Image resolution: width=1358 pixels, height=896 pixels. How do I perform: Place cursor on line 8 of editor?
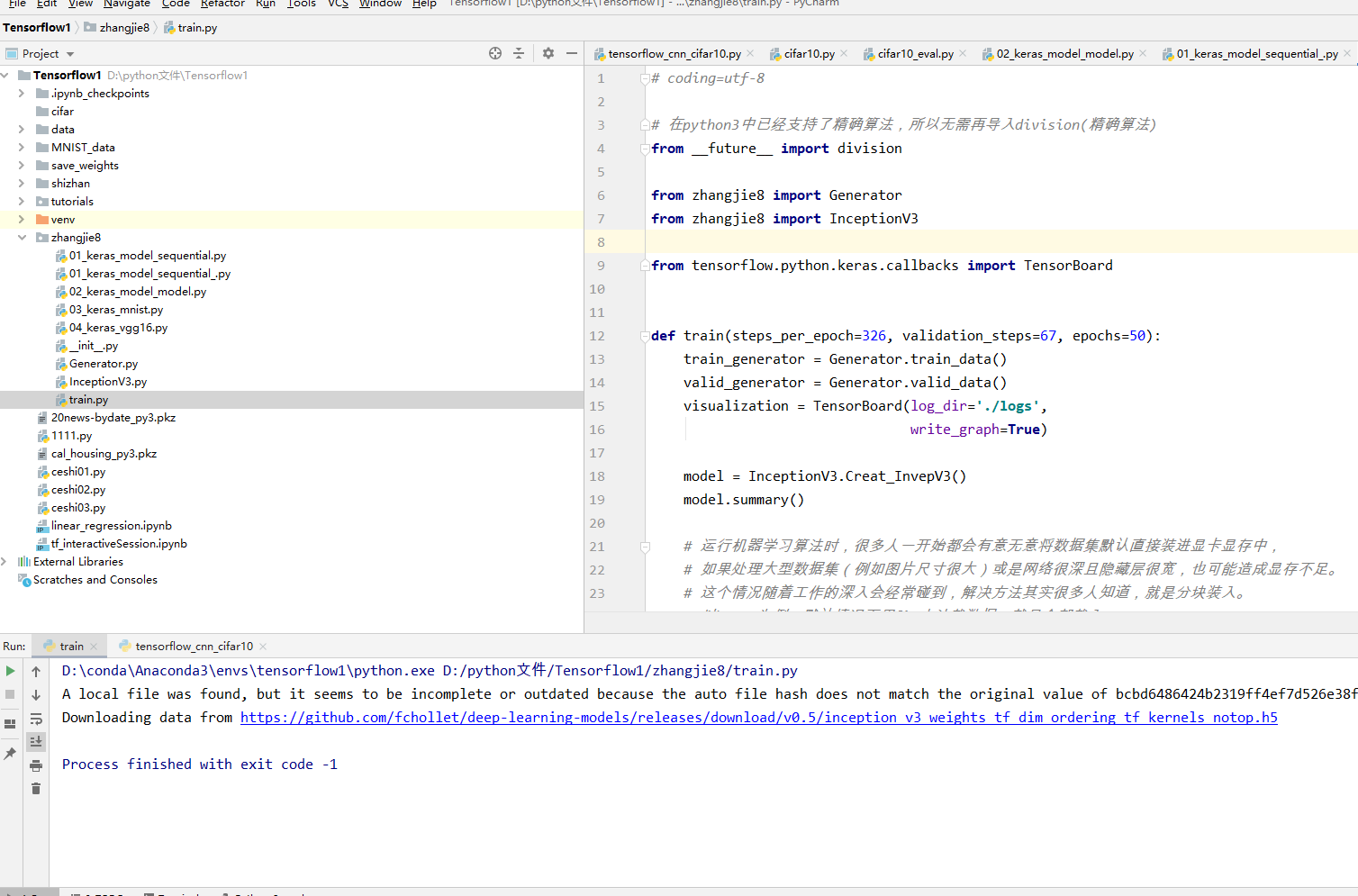click(x=1000, y=242)
